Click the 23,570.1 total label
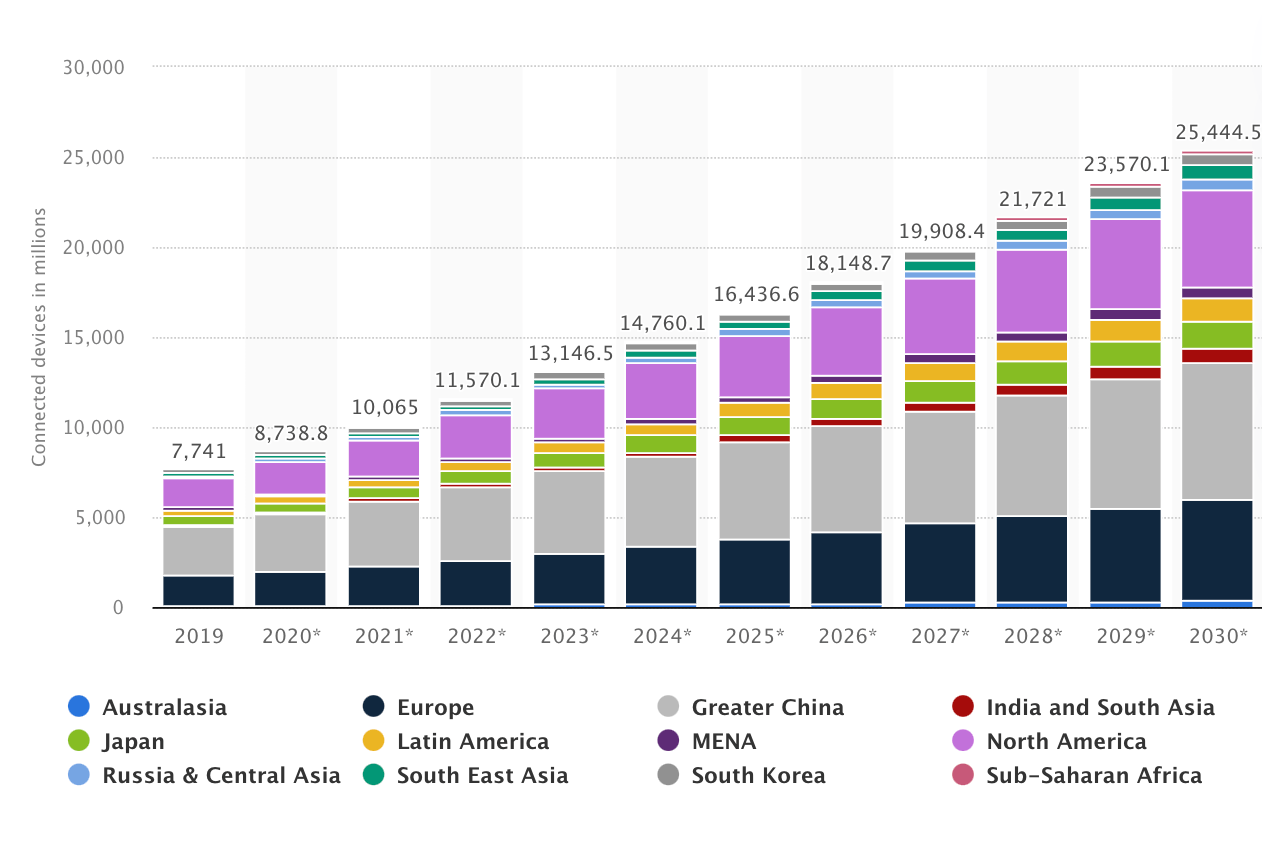 click(x=1128, y=165)
